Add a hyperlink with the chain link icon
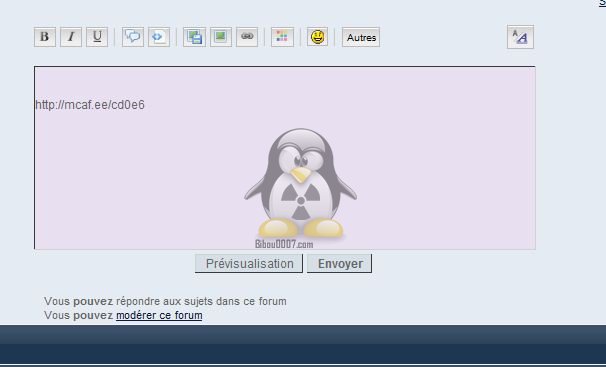Image resolution: width=606 pixels, height=367 pixels. pos(247,37)
